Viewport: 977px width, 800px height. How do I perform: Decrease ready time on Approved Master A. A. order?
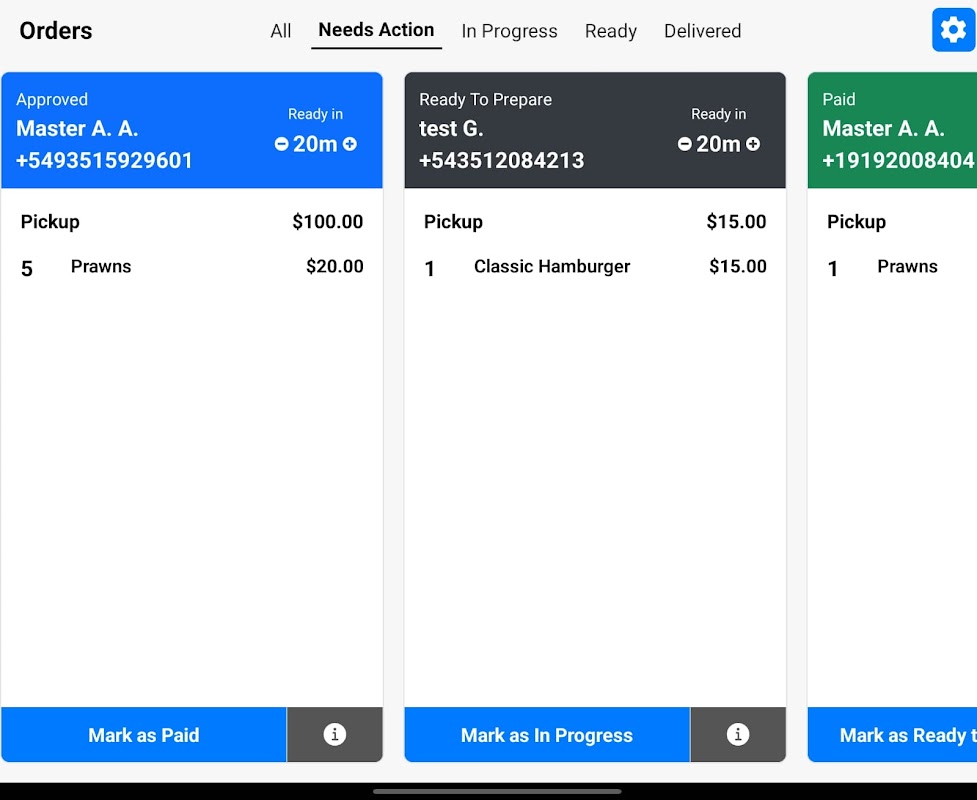point(282,145)
